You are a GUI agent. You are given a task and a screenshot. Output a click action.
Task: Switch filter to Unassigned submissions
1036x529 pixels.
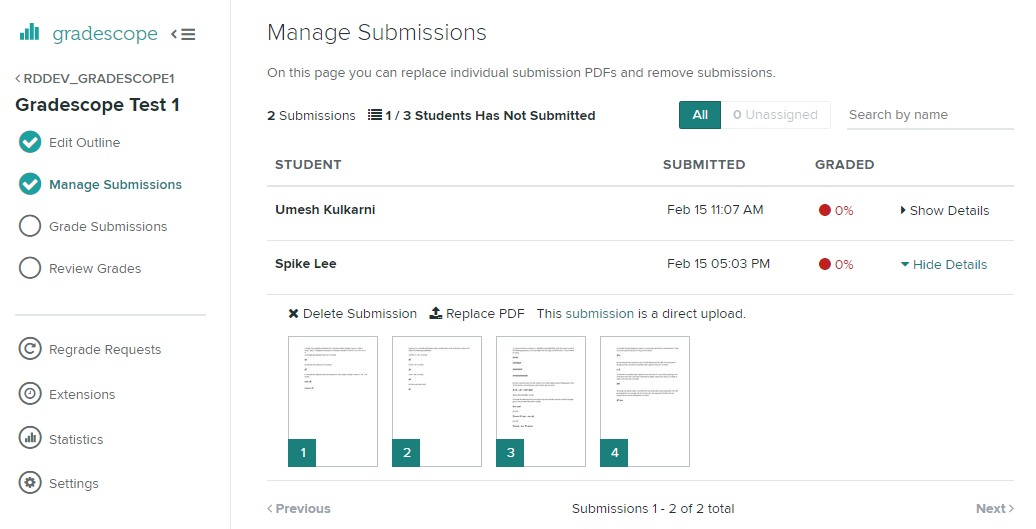[x=775, y=115]
